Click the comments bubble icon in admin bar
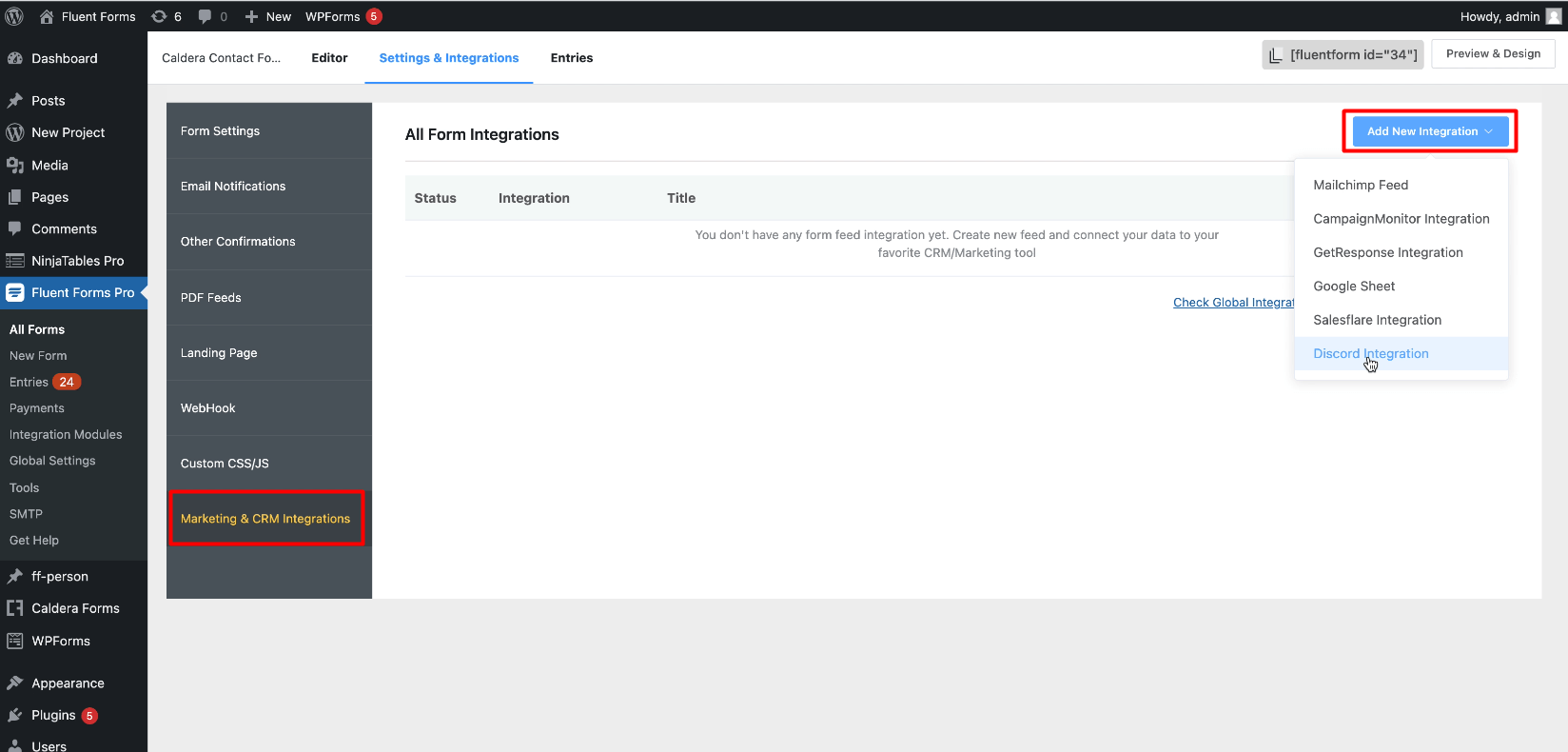 (x=205, y=16)
